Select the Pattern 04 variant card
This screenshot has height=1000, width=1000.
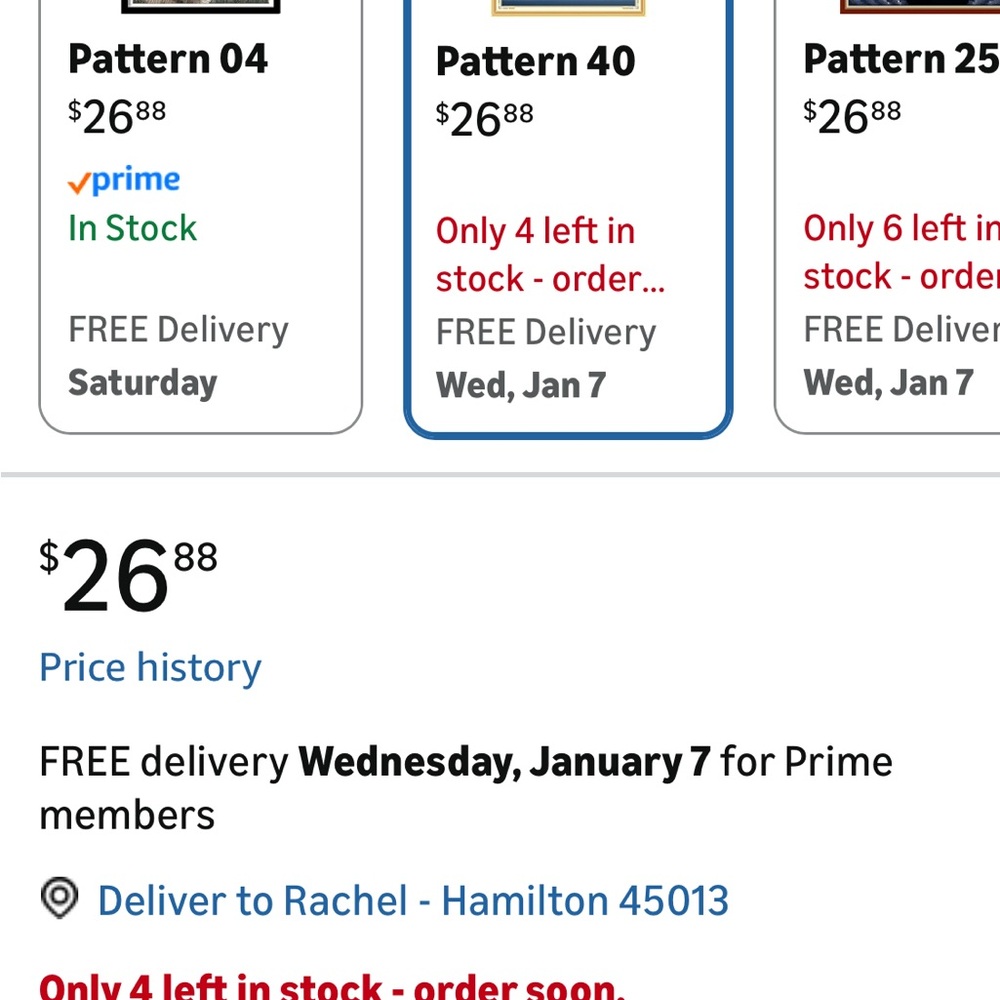click(x=200, y=217)
